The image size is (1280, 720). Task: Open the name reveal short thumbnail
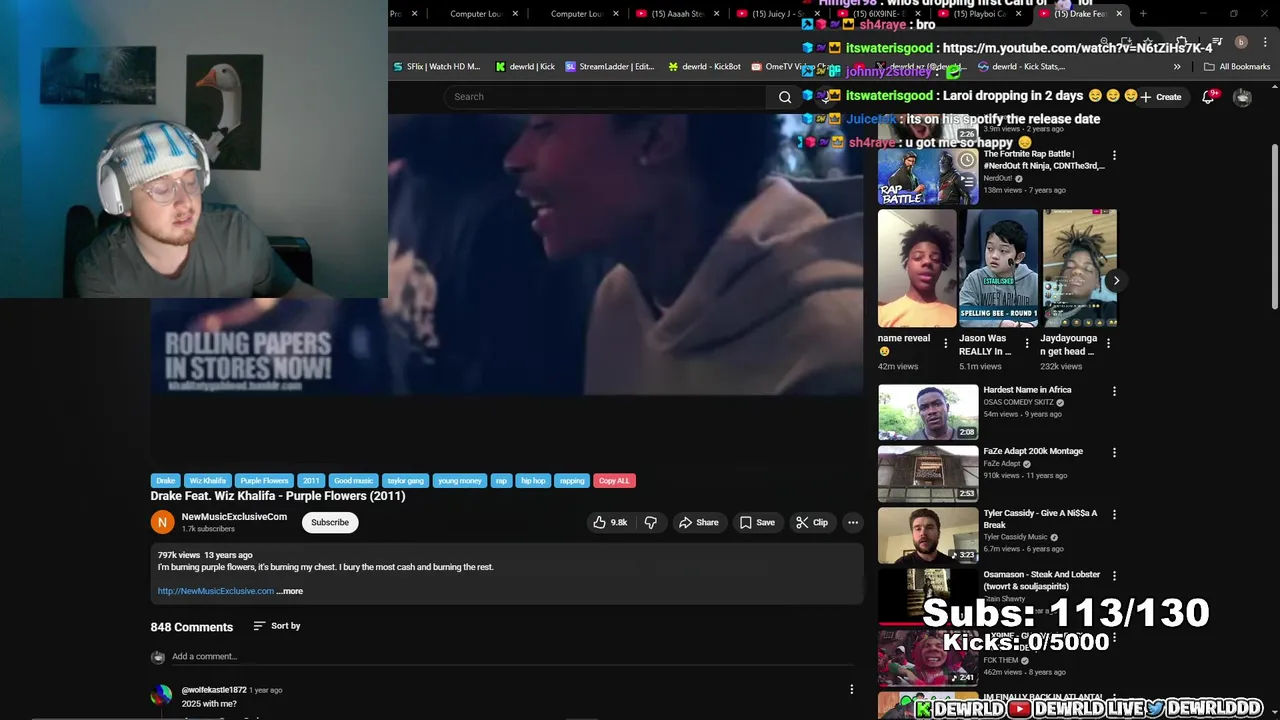coord(917,268)
